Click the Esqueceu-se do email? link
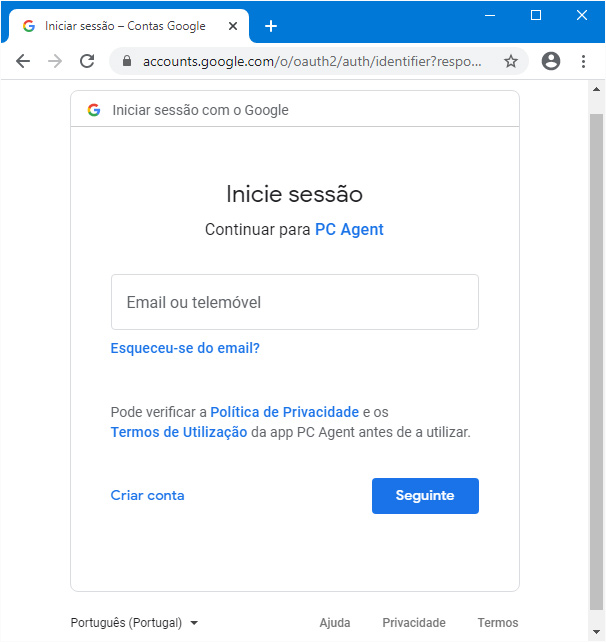Image resolution: width=606 pixels, height=642 pixels. click(x=185, y=348)
